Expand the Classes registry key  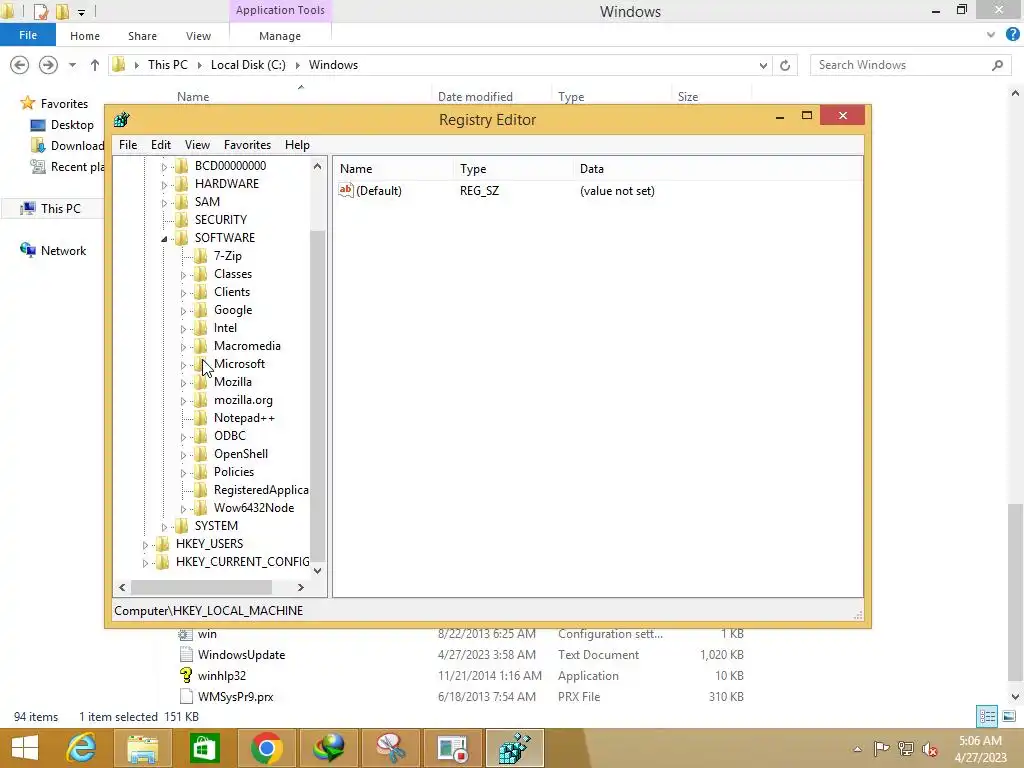[184, 275]
